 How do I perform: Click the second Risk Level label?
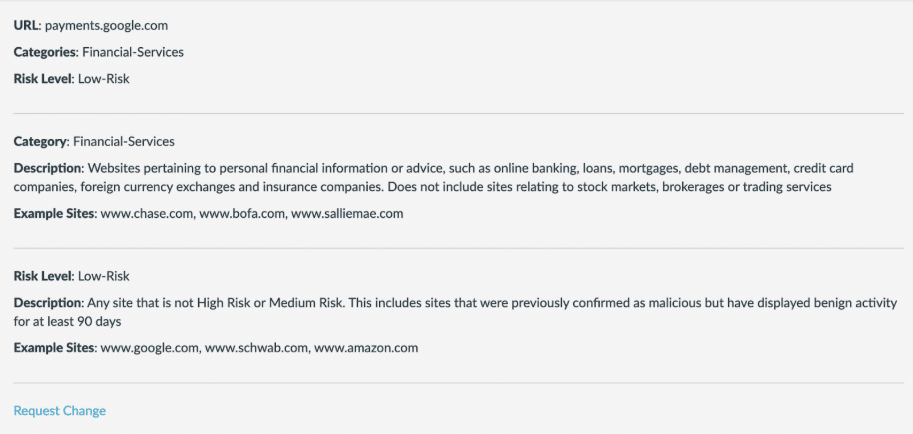pyautogui.click(x=43, y=276)
